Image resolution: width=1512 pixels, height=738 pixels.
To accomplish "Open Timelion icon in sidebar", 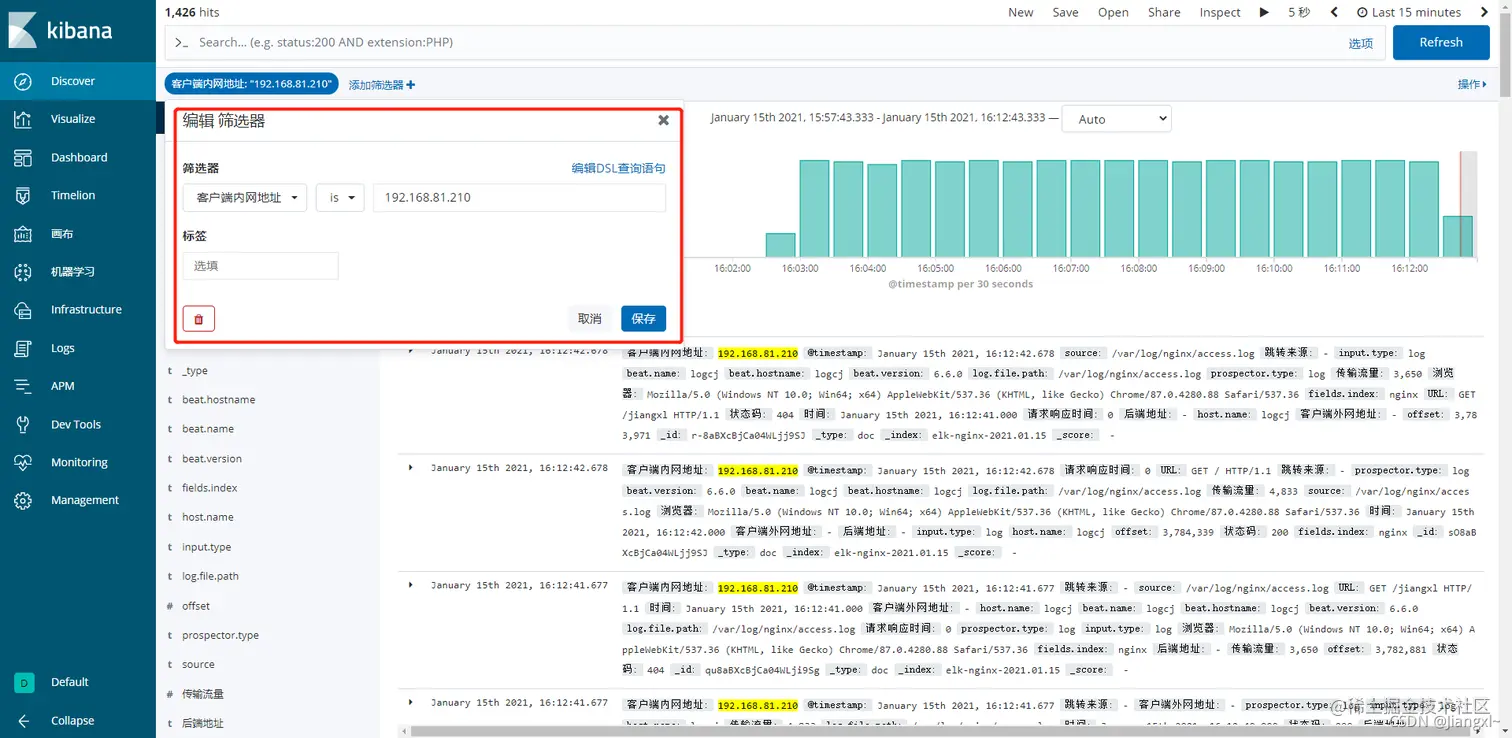I will point(23,195).
